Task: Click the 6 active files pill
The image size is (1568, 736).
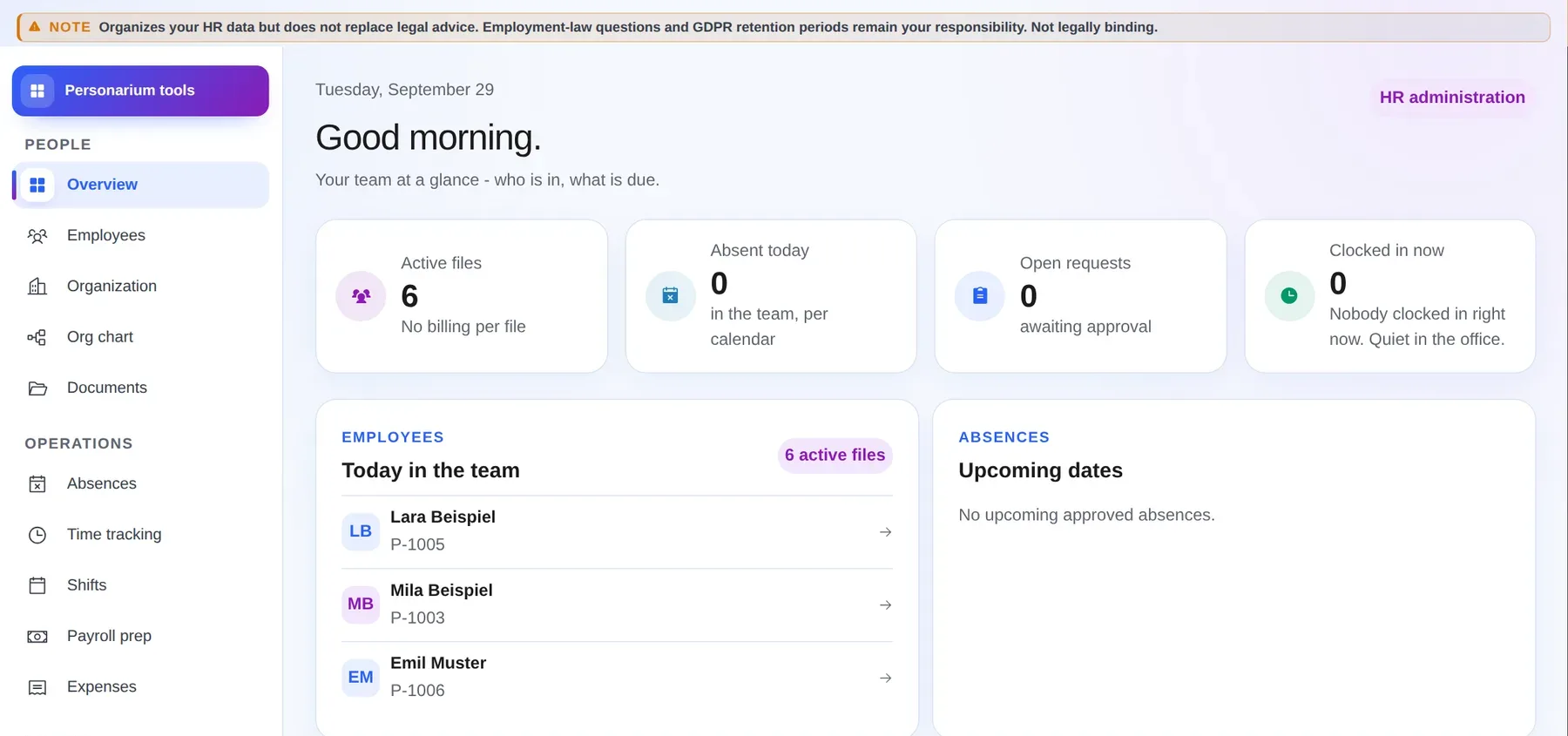Action: click(x=835, y=456)
